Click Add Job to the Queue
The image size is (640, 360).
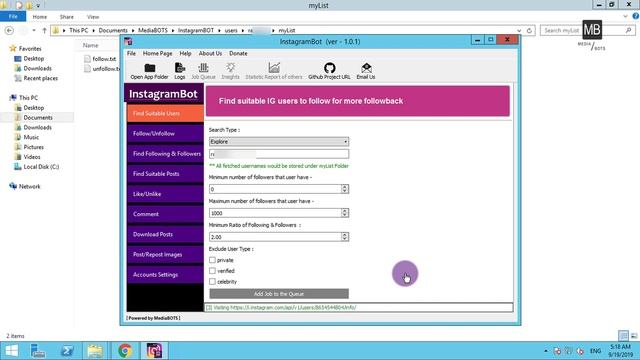[279, 294]
